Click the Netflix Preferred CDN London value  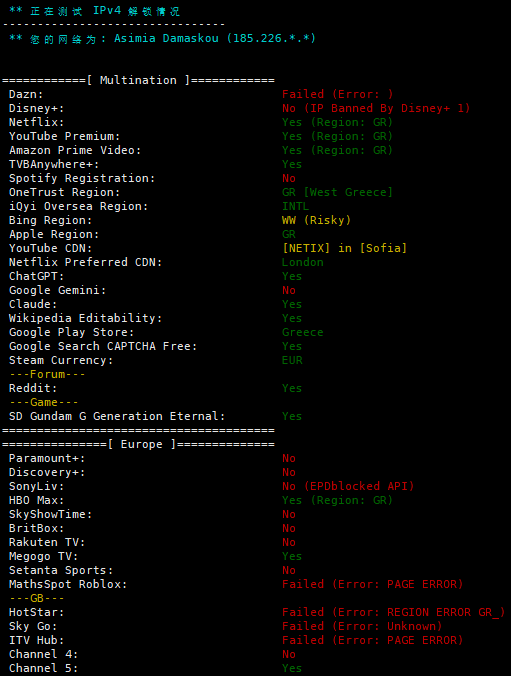tap(303, 263)
